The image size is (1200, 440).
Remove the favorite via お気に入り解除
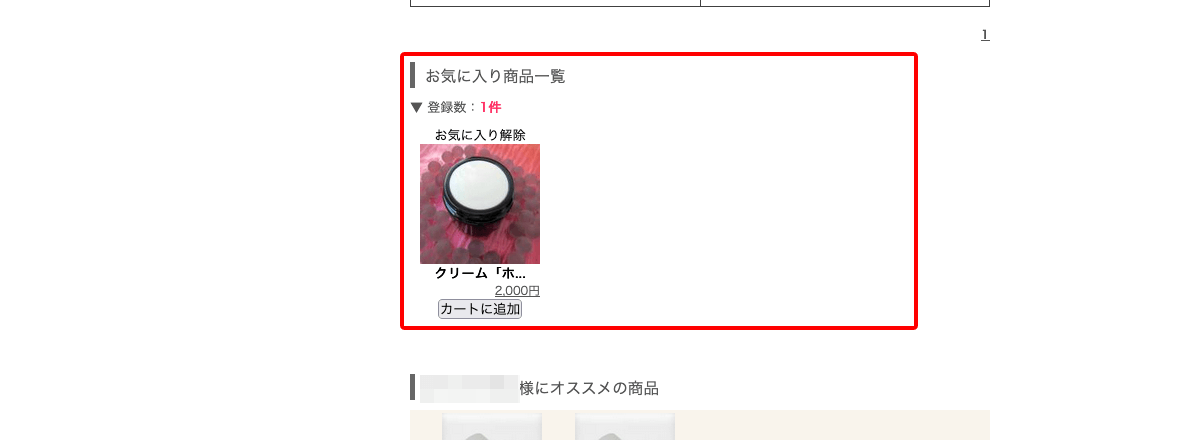pyautogui.click(x=480, y=135)
